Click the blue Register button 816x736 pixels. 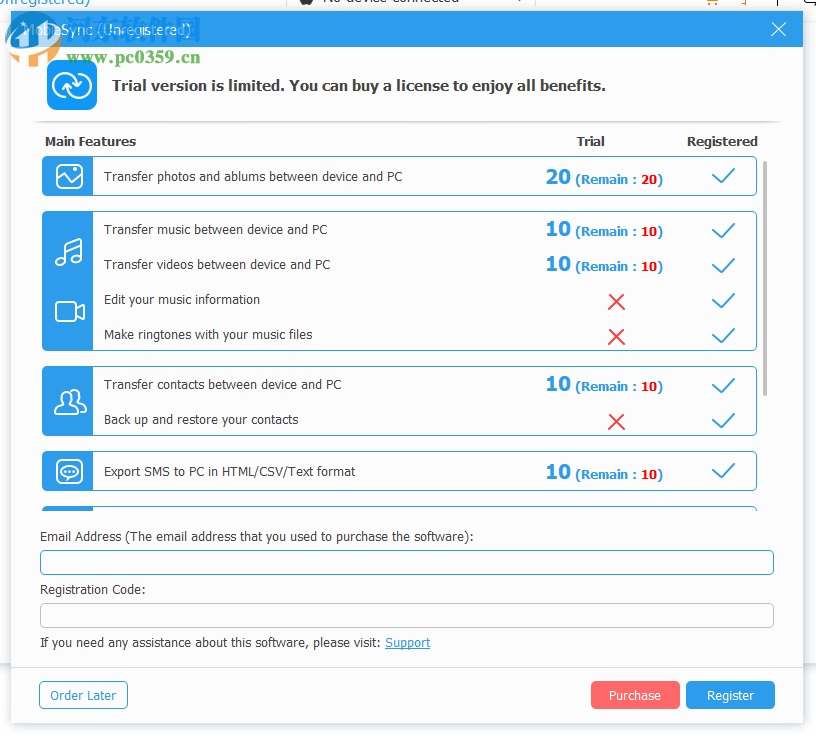[730, 695]
